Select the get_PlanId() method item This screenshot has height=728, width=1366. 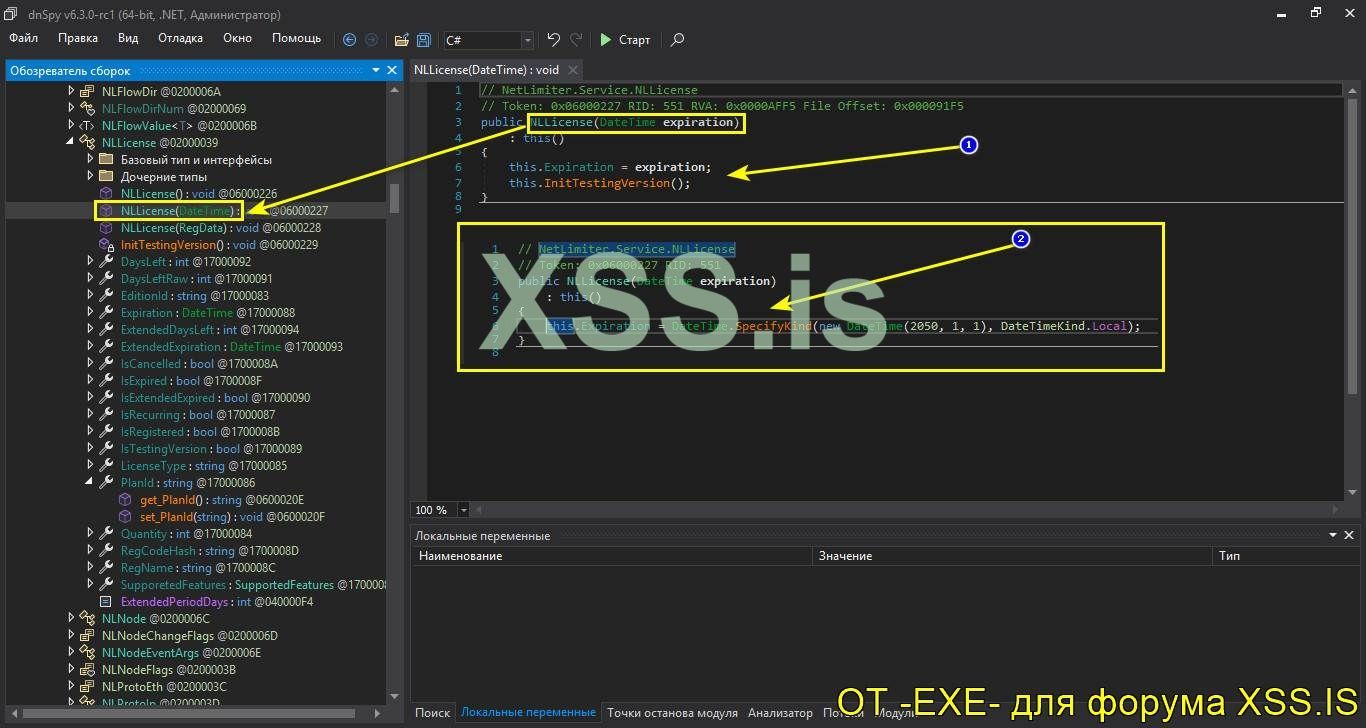[172, 499]
